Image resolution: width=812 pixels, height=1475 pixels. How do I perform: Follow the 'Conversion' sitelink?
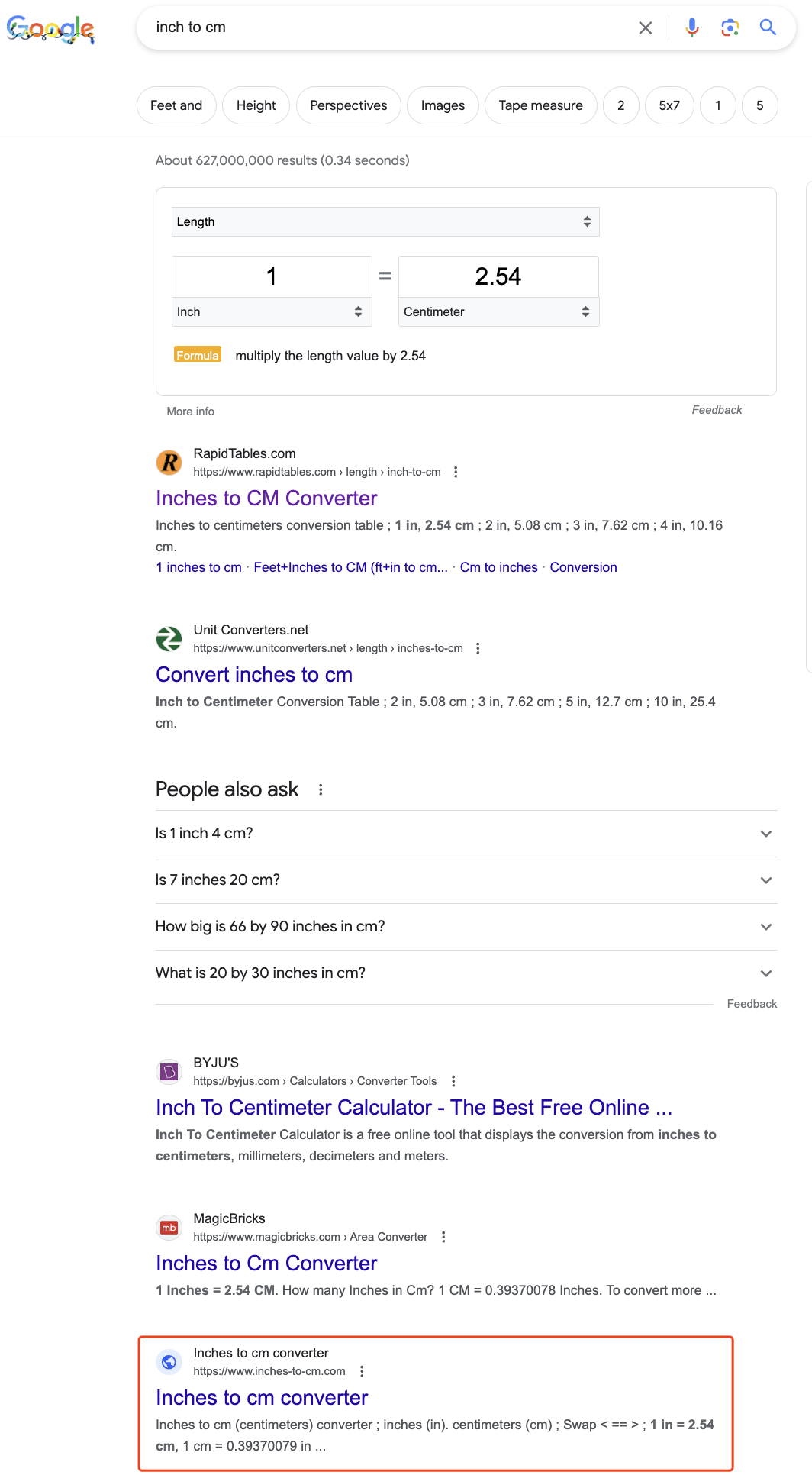pos(584,567)
